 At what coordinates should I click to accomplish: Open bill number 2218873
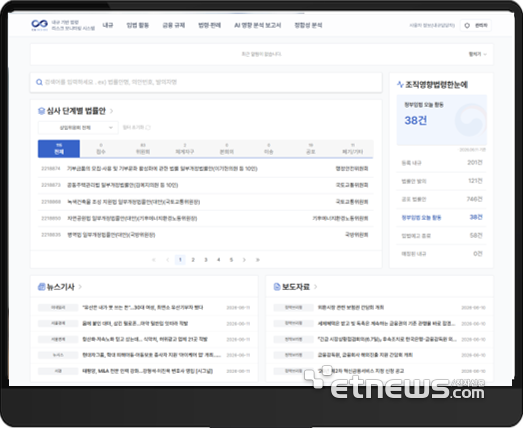[205, 185]
